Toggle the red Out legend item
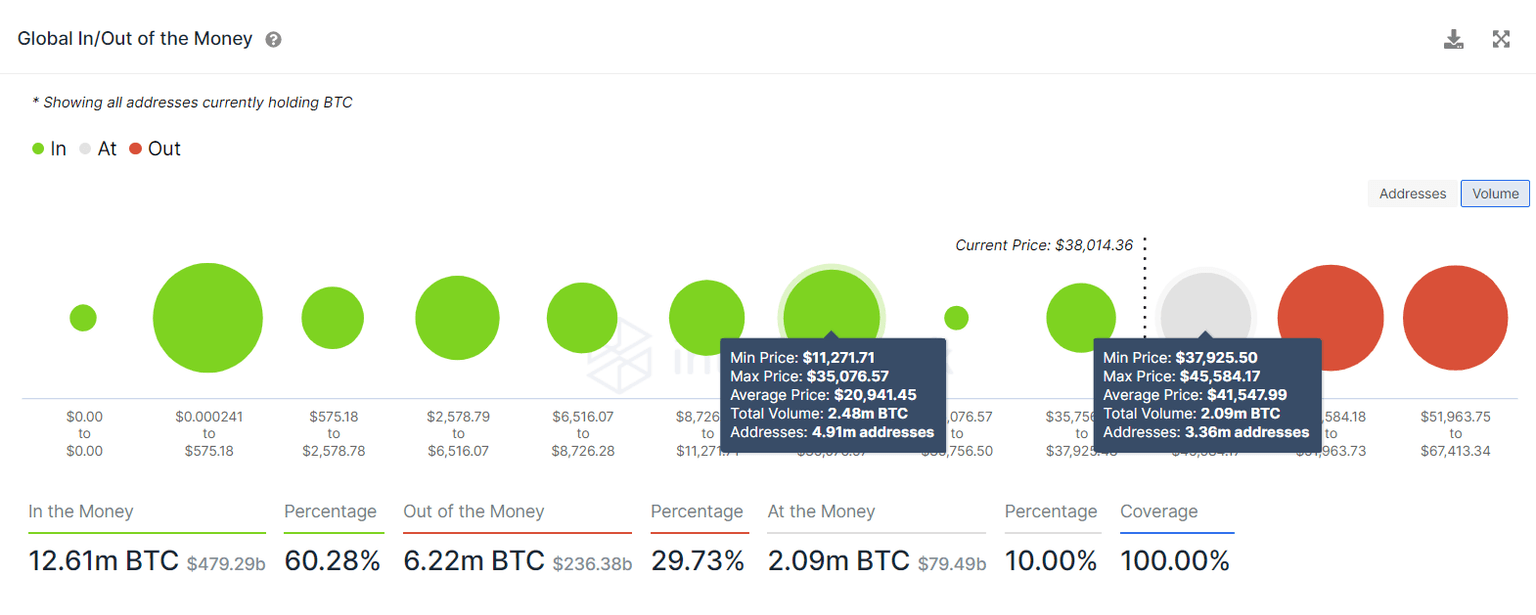Screen dimensions: 1536x615 pyautogui.click(x=155, y=149)
